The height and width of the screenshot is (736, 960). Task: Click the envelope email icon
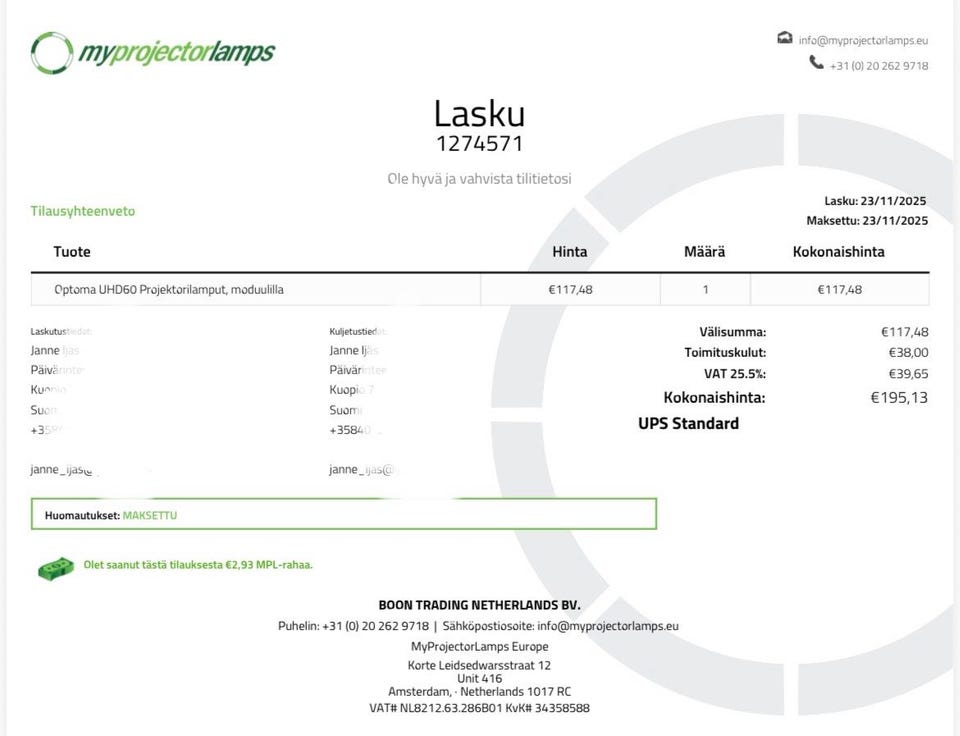click(x=784, y=38)
